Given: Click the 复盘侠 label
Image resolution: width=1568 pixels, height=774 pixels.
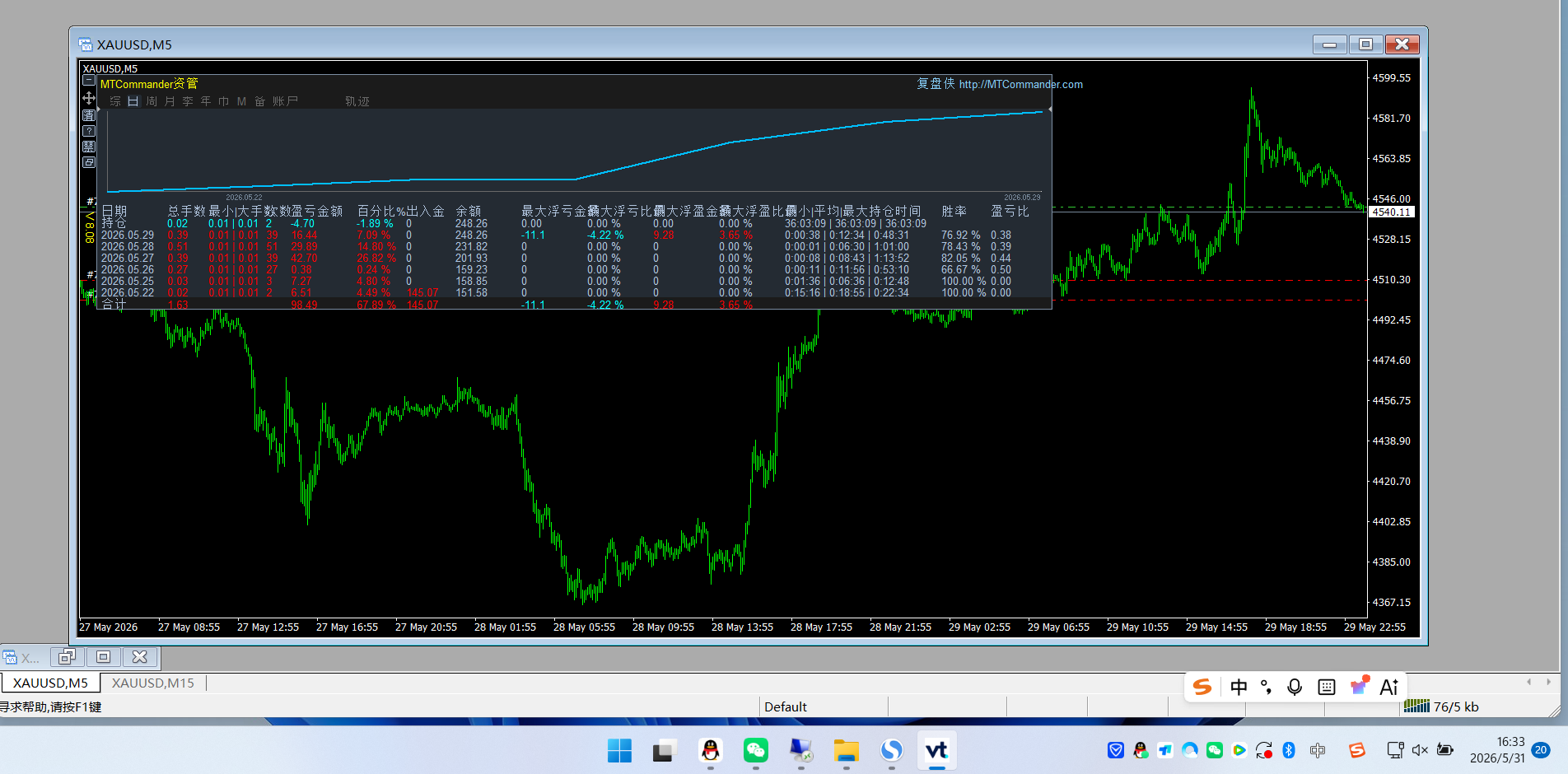Looking at the screenshot, I should coord(936,84).
